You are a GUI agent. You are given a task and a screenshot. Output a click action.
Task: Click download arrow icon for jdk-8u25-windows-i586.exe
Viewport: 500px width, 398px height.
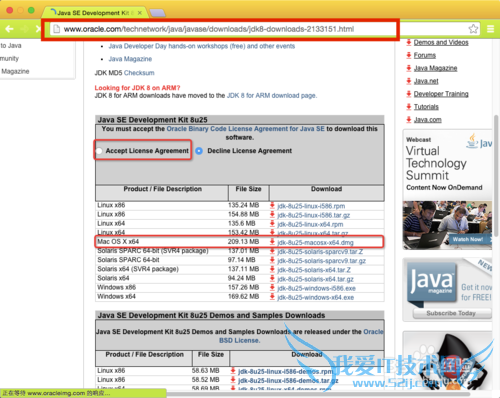click(272, 288)
